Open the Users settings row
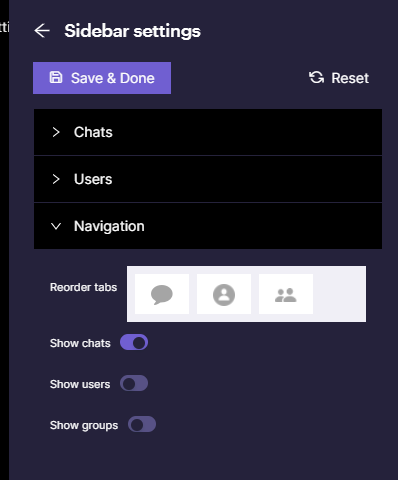The height and width of the screenshot is (480, 398). pos(208,179)
